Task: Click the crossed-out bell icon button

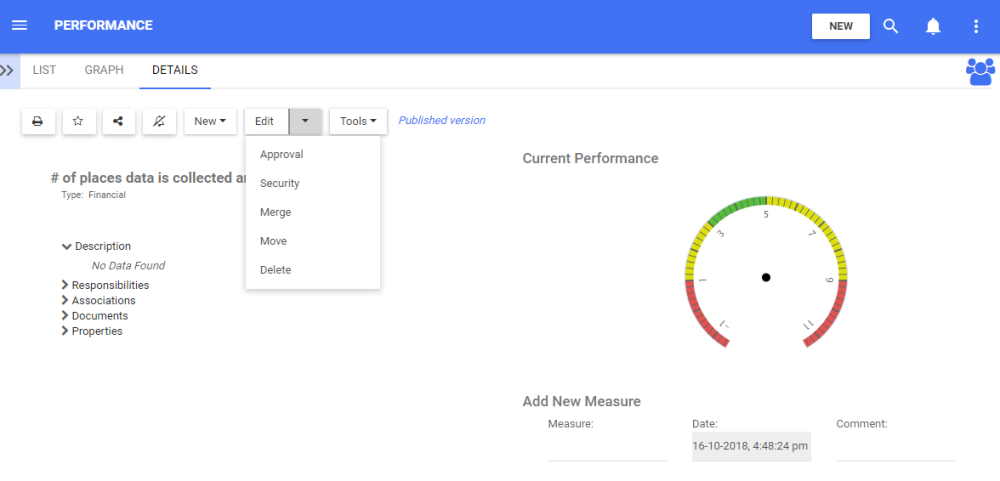Action: pos(158,121)
